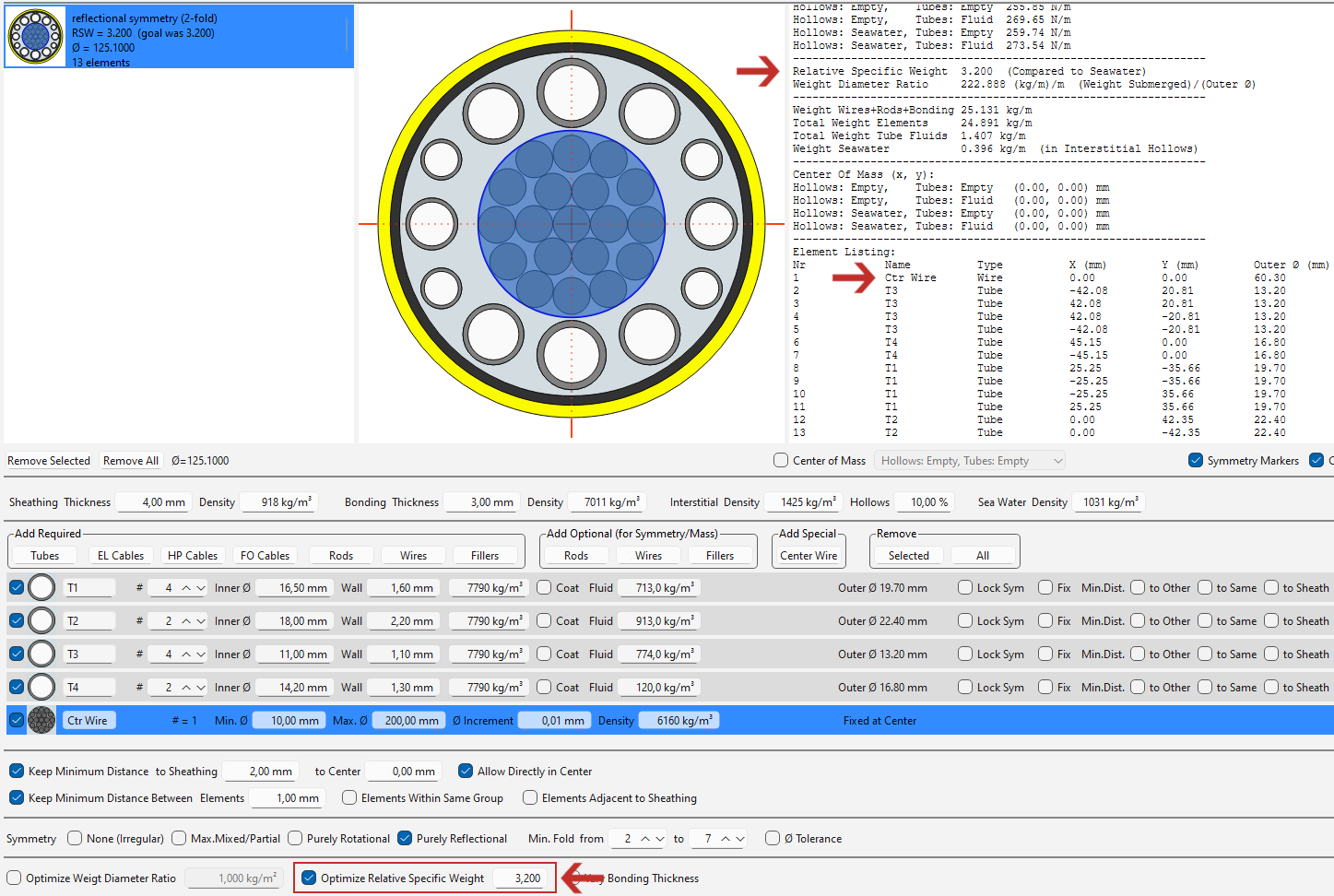Open the Min. Fold to dropdown
Image resolution: width=1334 pixels, height=896 pixels.
[740, 838]
